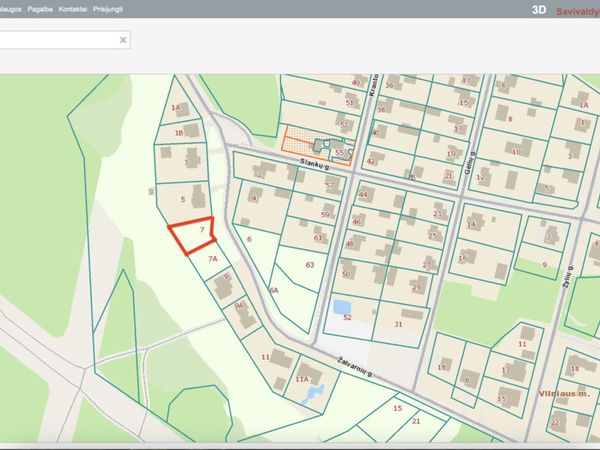
Task: Click the Vilniaus m. map label
Action: point(564,393)
